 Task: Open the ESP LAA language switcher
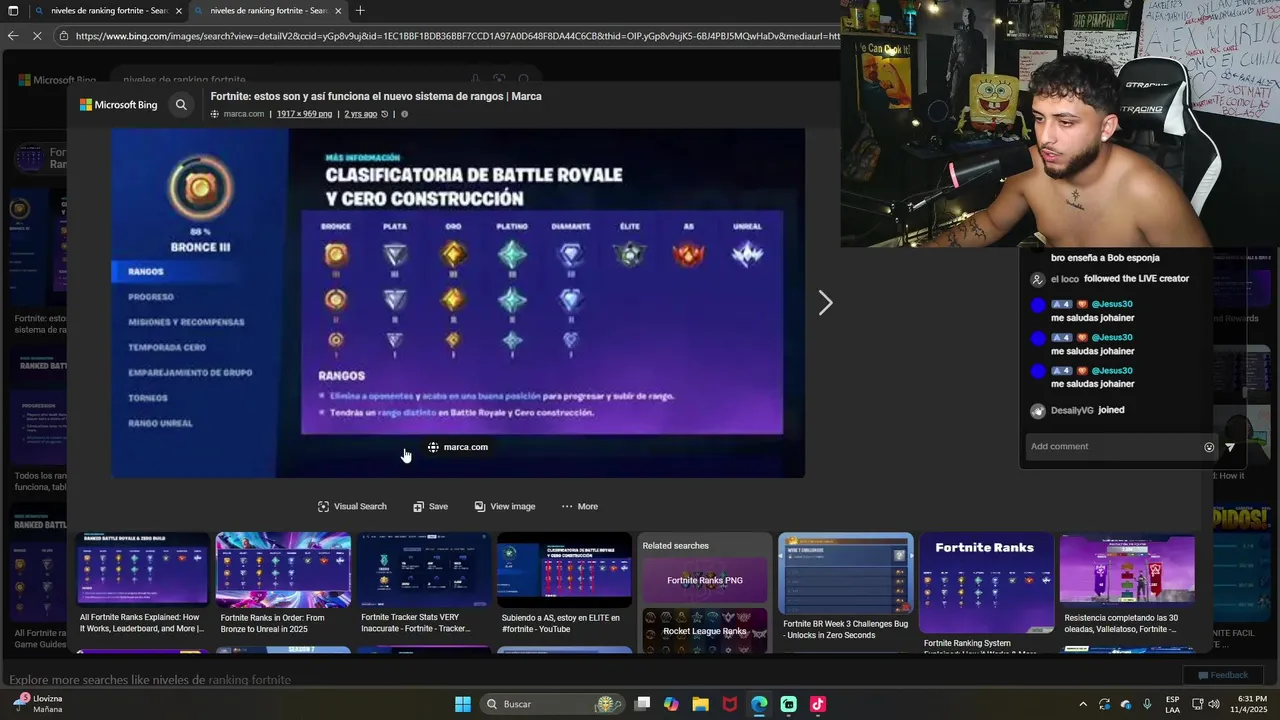pyautogui.click(x=1172, y=704)
